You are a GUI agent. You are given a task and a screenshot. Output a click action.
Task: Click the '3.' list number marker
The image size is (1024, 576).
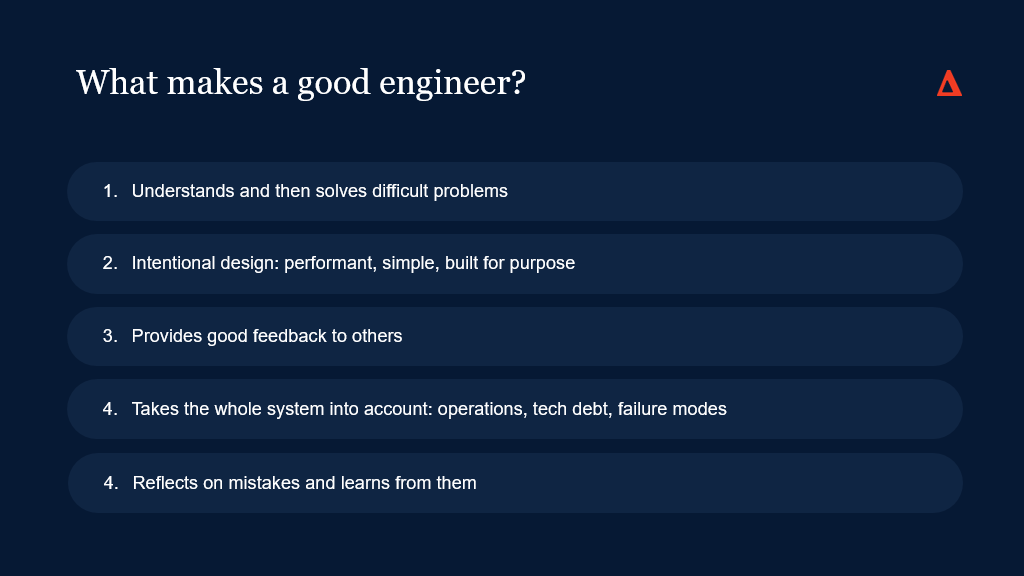pyautogui.click(x=110, y=336)
